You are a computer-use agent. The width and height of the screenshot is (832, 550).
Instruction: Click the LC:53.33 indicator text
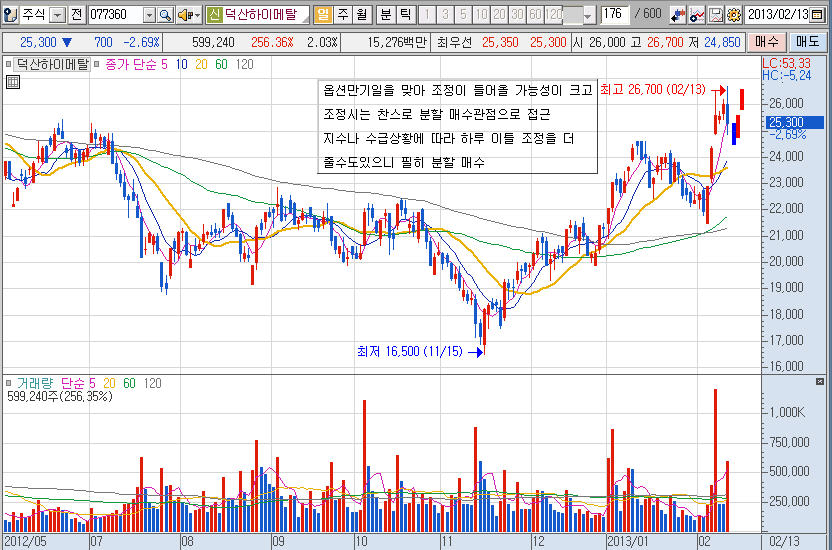(786, 63)
